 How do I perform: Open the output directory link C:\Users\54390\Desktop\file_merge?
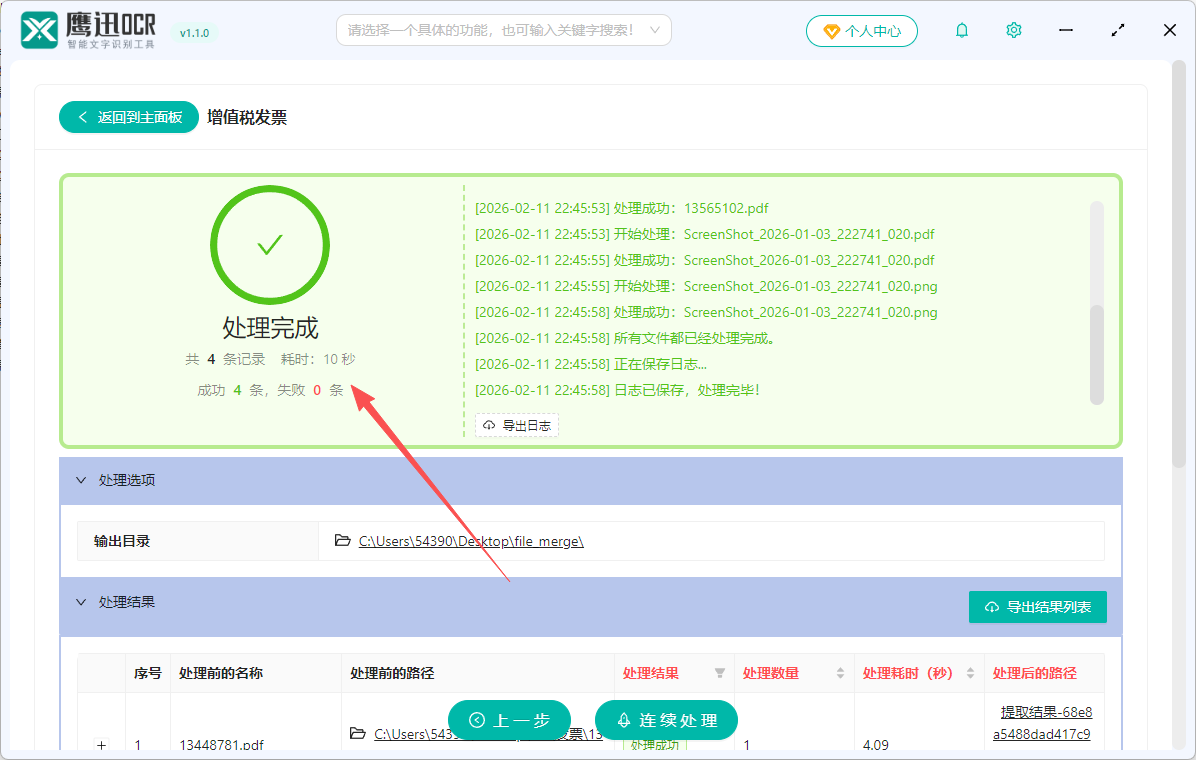point(472,540)
